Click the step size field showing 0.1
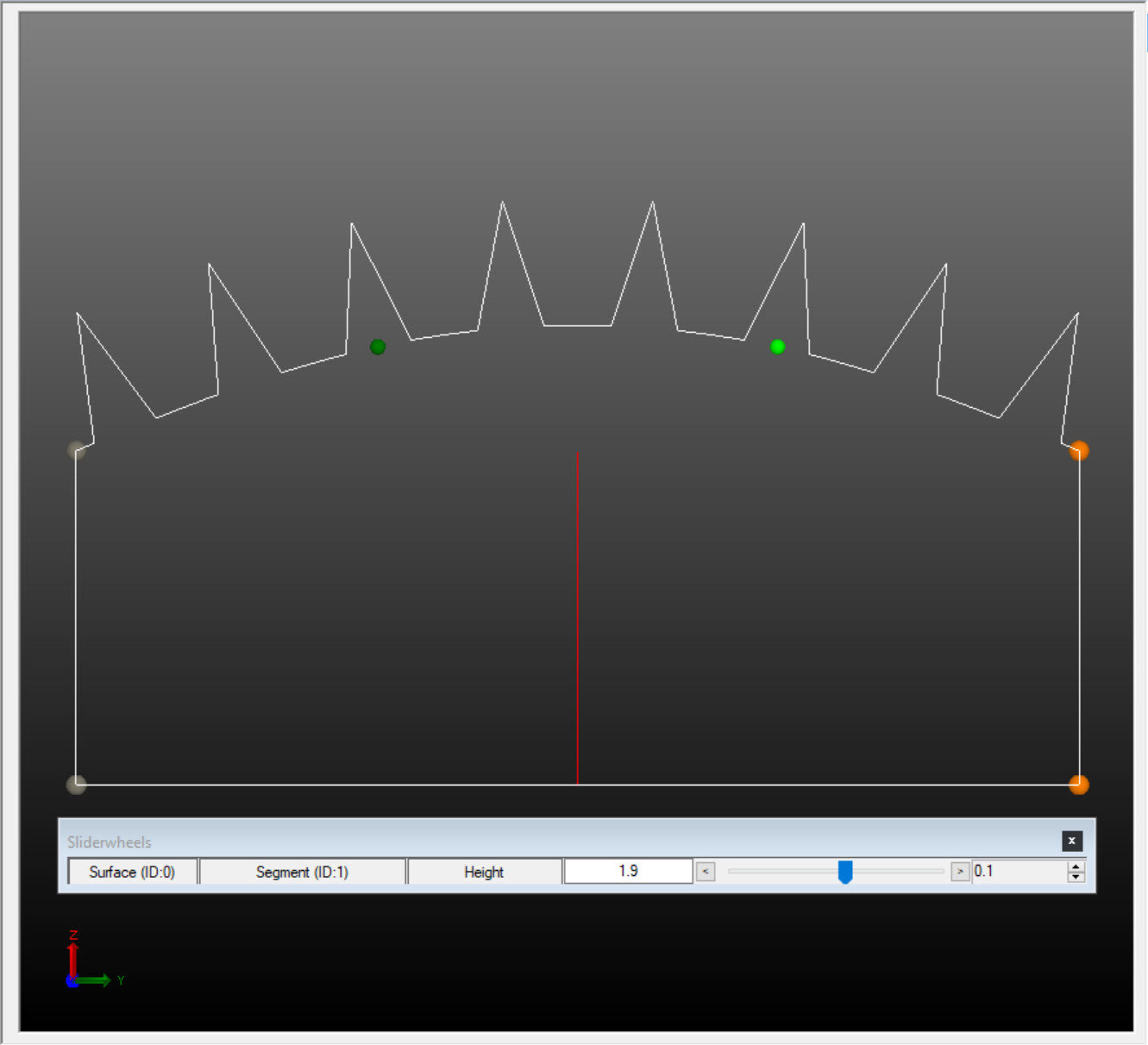Viewport: 1148px width, 1045px height. point(1019,872)
